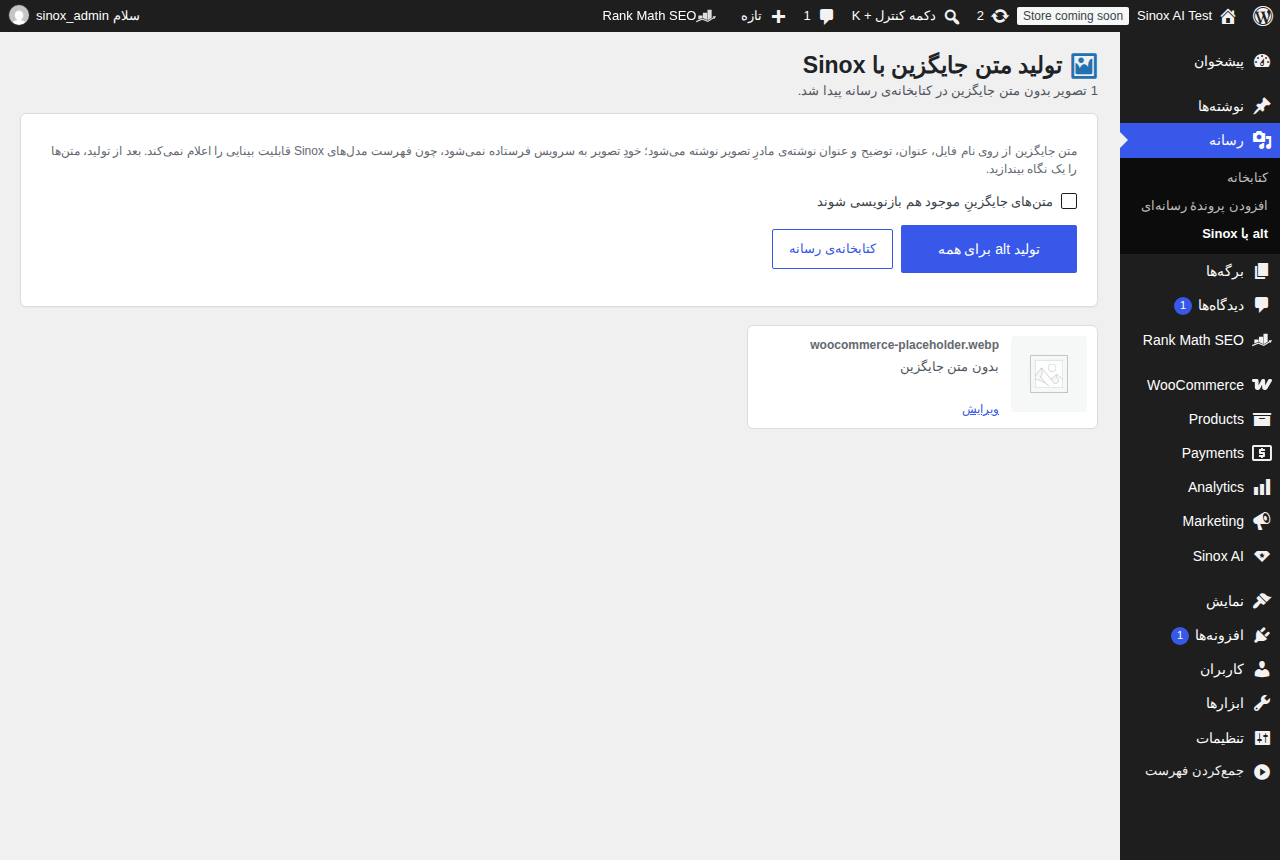The height and width of the screenshot is (860, 1280).
Task: Click کتابخانه‌ی رسانه outlined button
Action: click(832, 249)
